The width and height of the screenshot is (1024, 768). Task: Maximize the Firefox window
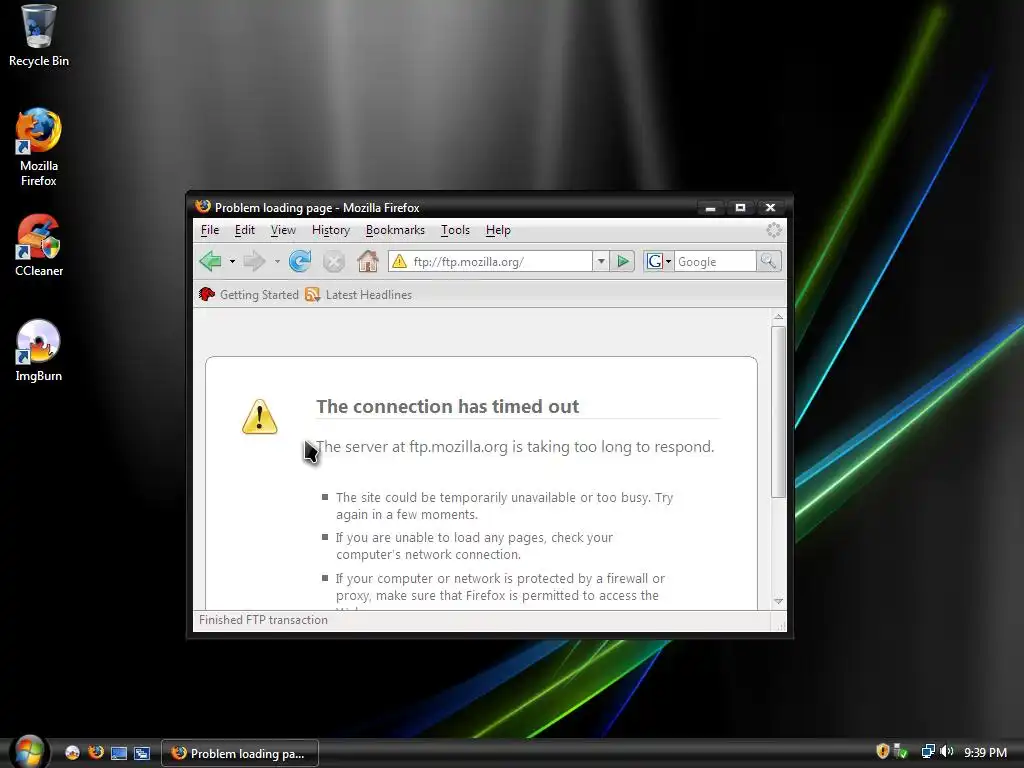click(741, 208)
